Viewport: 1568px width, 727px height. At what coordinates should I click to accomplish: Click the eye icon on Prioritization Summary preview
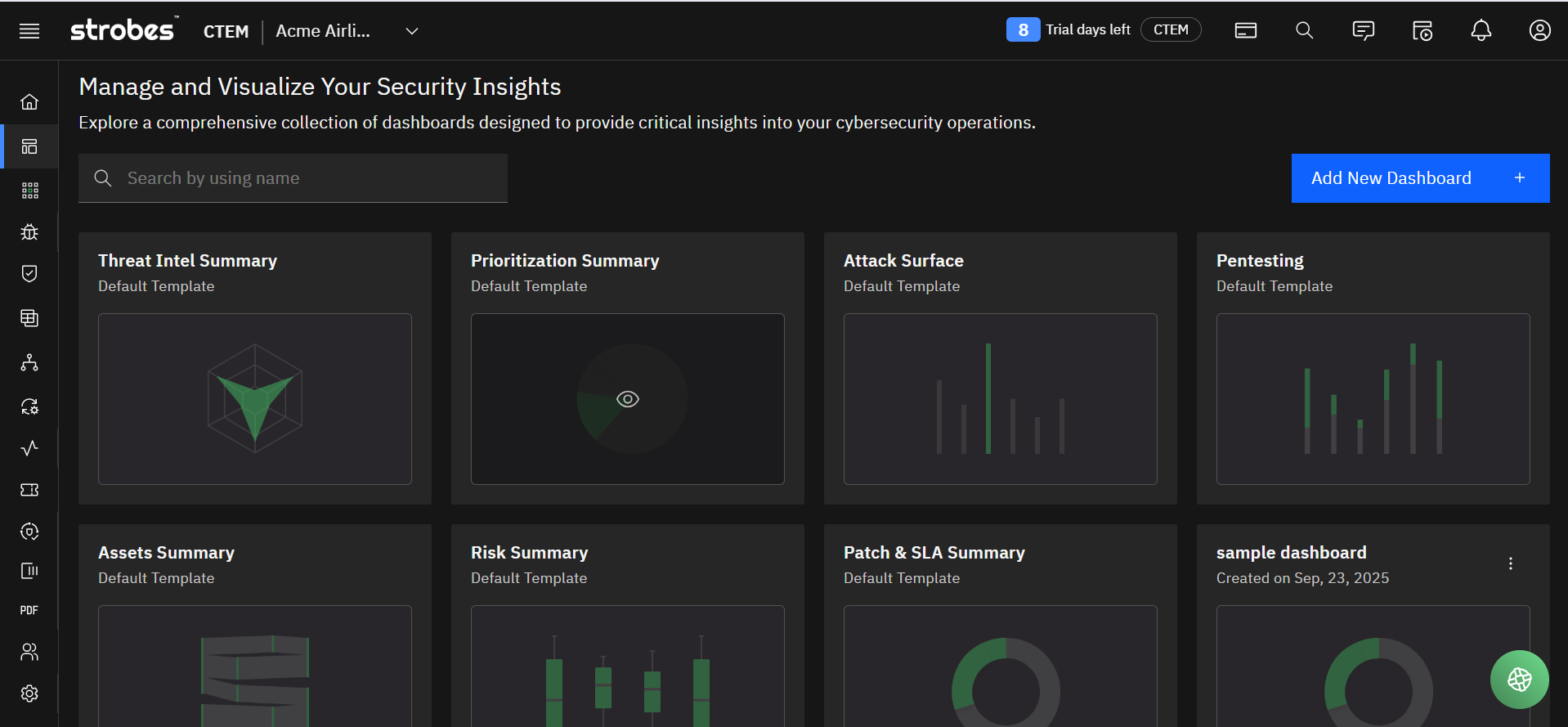628,399
